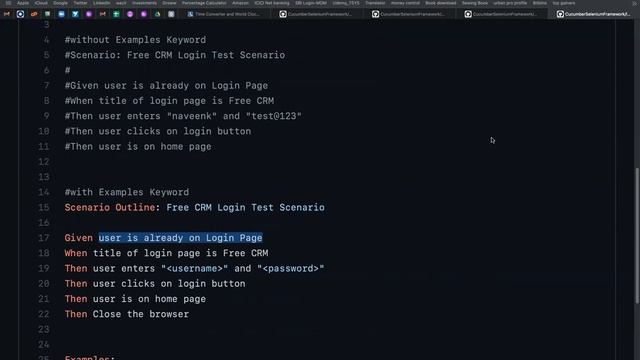Click line number 9 in the gutter
Viewport: 640px width, 360px height.
46,116
